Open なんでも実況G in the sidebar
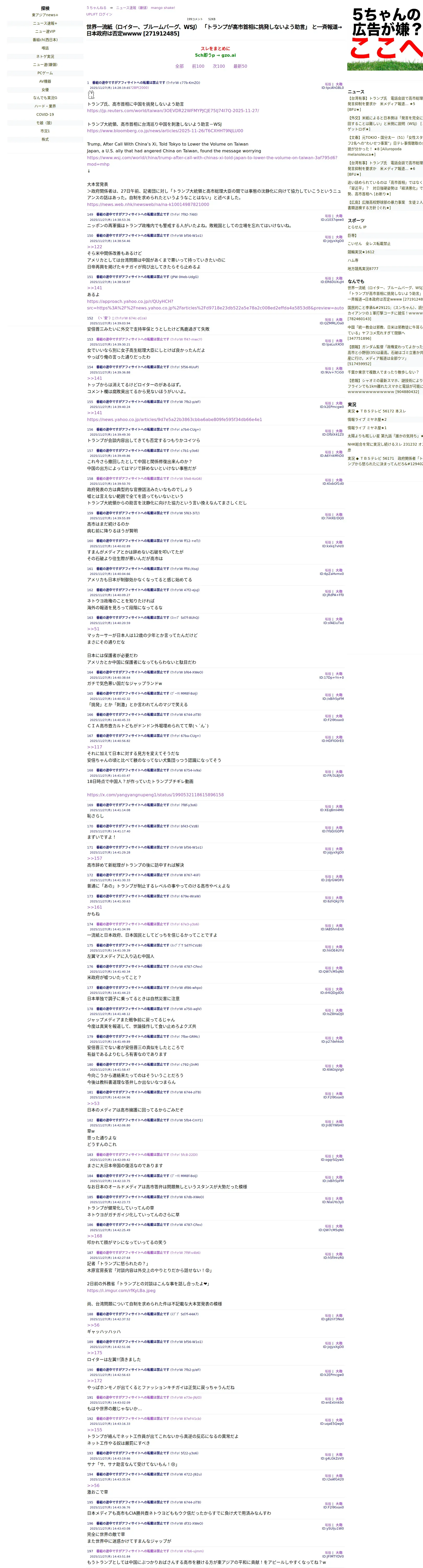Screen dimensions: 423x1568 [45, 97]
